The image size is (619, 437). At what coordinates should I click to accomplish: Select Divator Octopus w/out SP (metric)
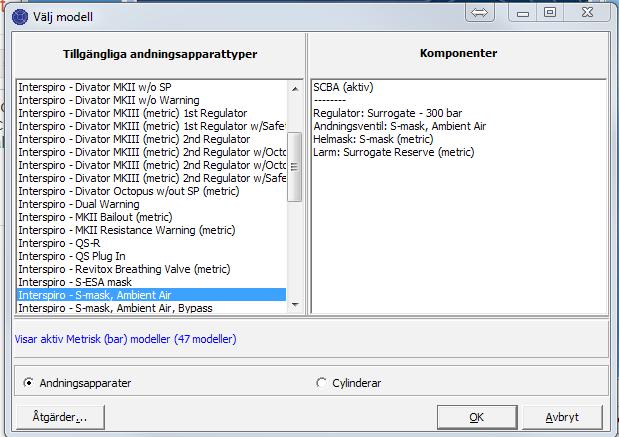[152, 191]
